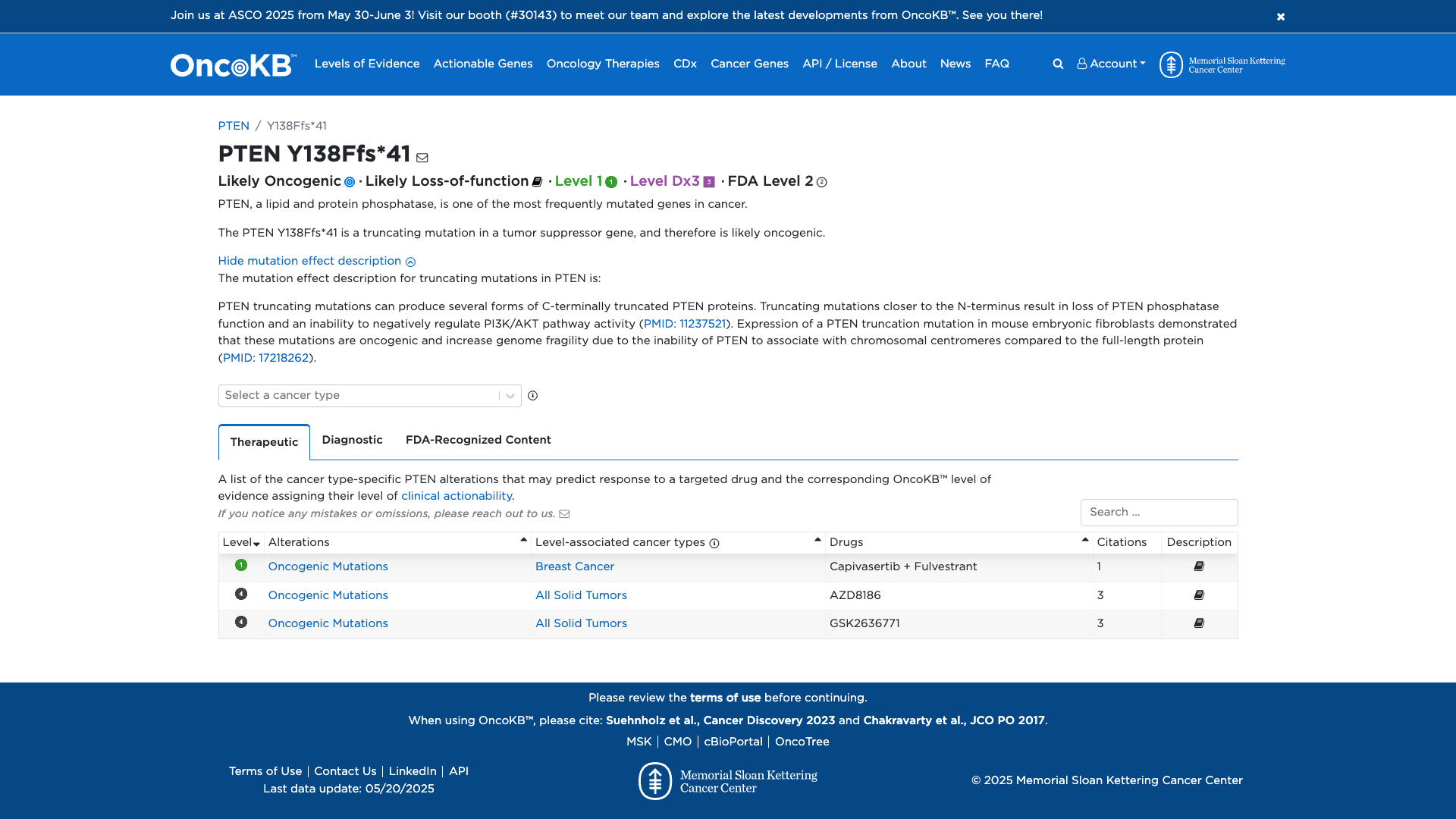Open the About page
Viewport: 1456px width, 819px height.
(x=908, y=64)
